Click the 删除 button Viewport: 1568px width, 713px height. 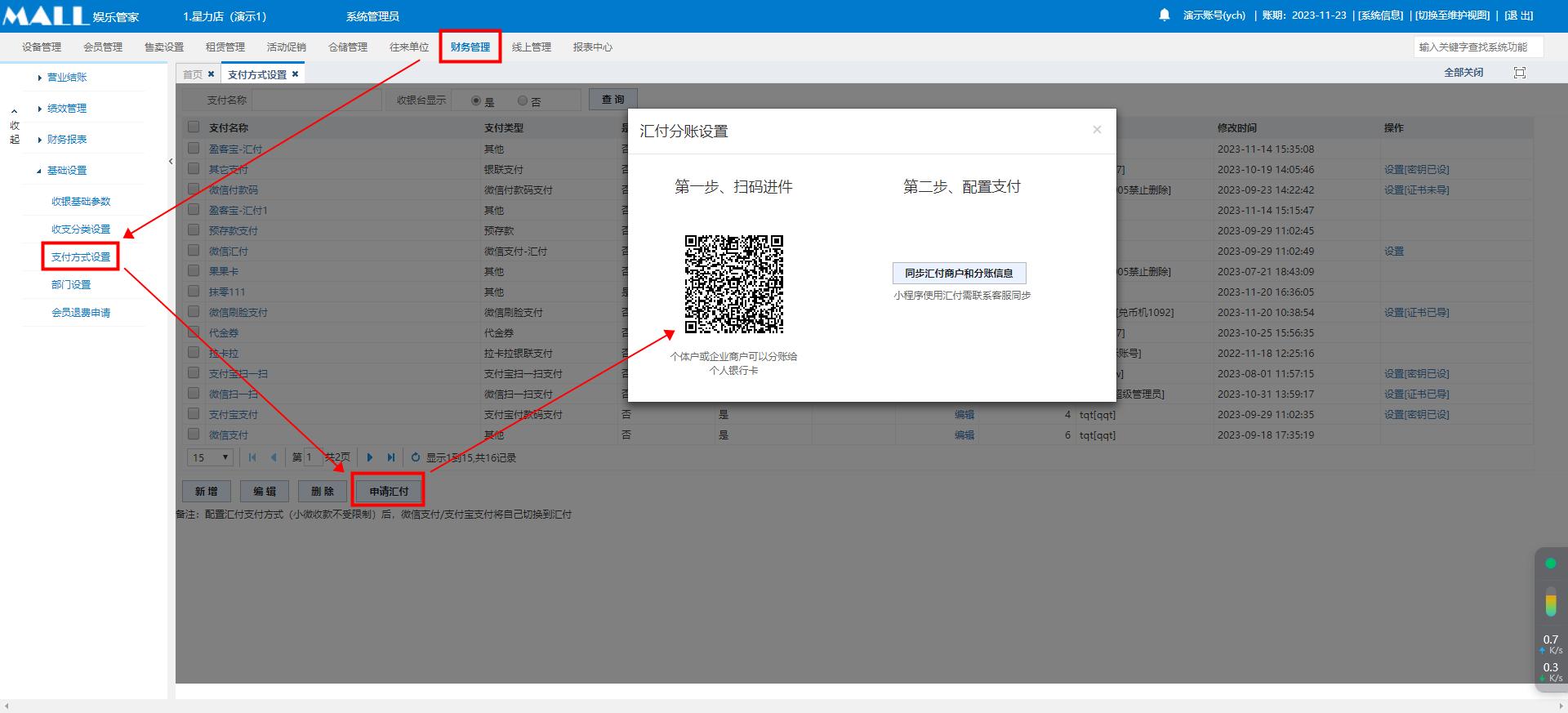coord(323,492)
